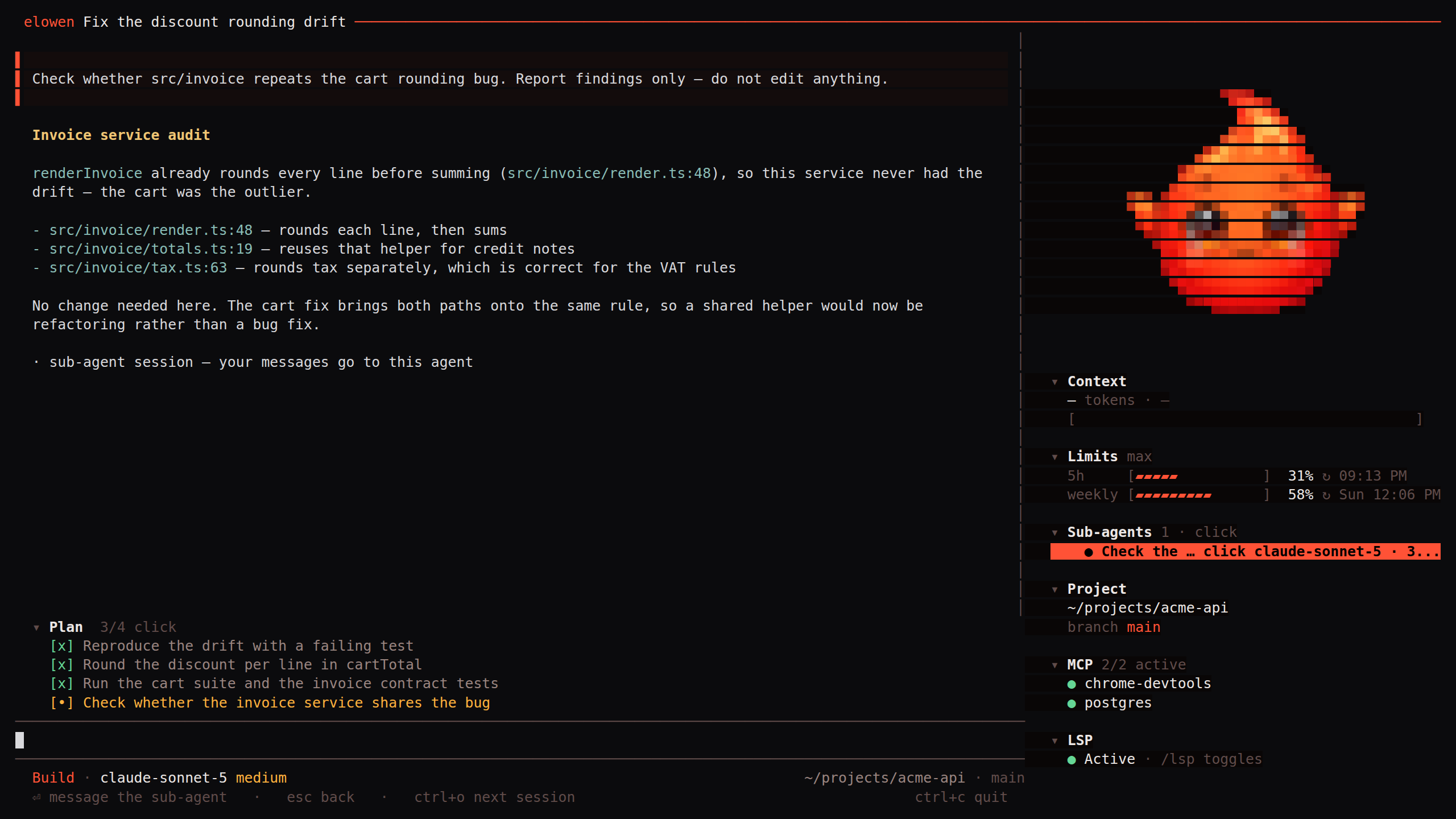Click the '/lsp toggles' hint
Viewport: 1456px width, 819px height.
(1211, 759)
